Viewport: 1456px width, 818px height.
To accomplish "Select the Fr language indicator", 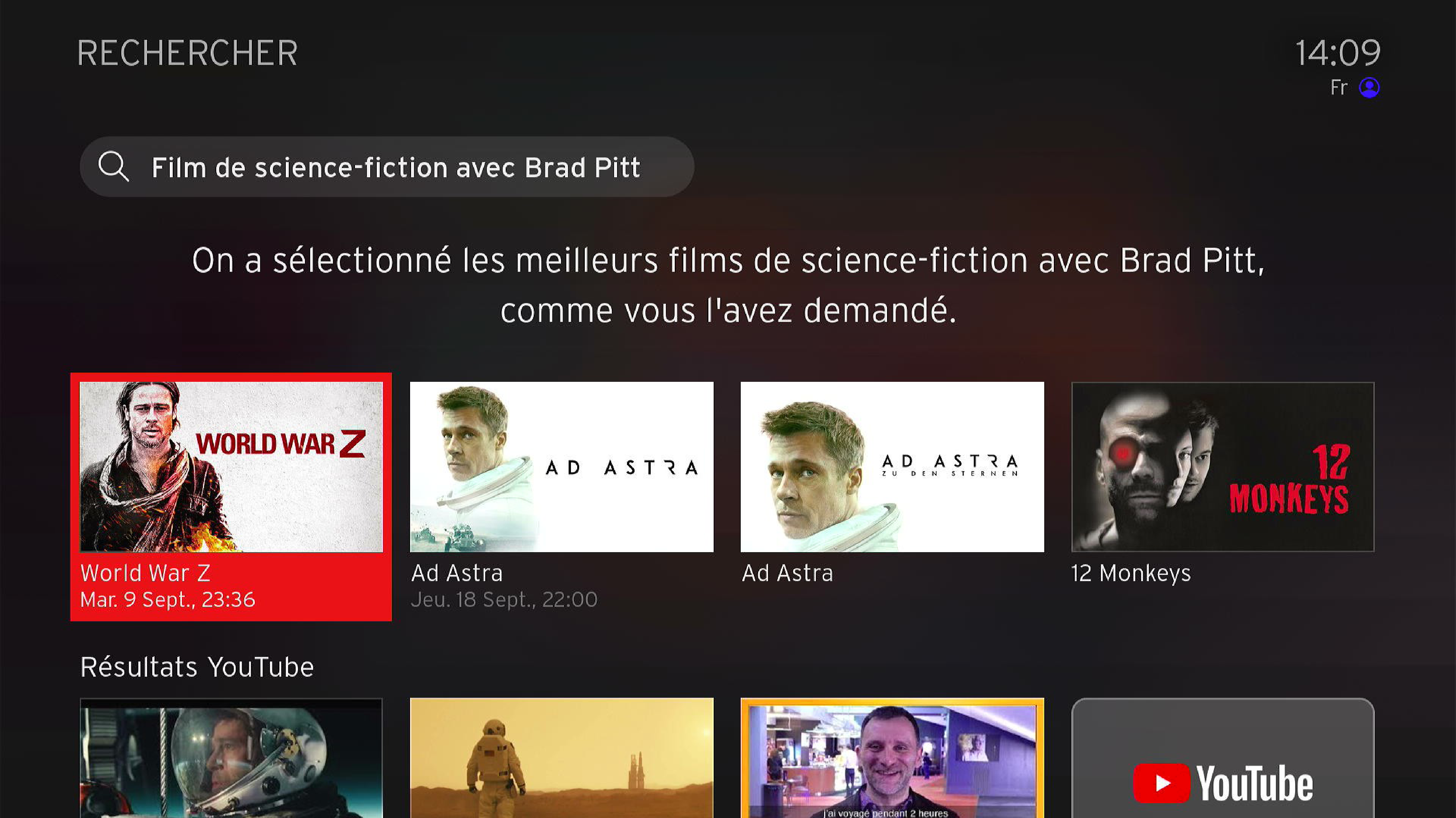I will pos(1338,88).
